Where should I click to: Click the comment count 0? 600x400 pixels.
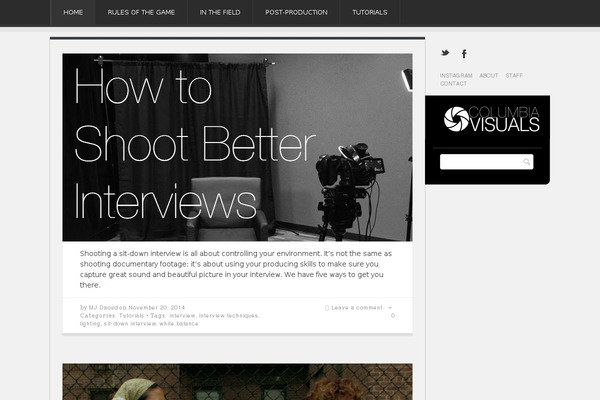(x=393, y=315)
